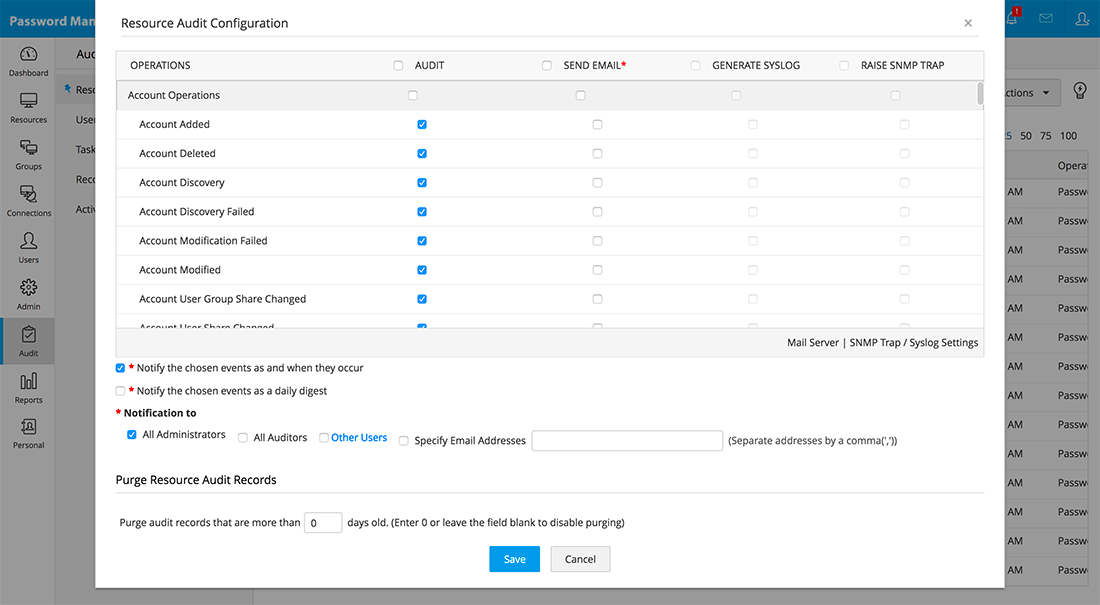Viewport: 1100px width, 605px height.
Task: Click the lightbulb tips icon
Action: point(1080,91)
